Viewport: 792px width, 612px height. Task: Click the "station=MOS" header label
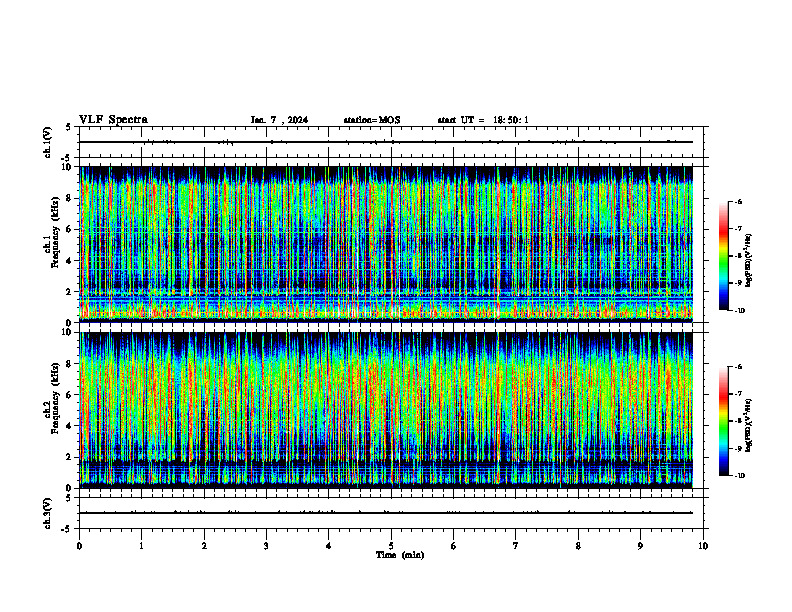372,120
